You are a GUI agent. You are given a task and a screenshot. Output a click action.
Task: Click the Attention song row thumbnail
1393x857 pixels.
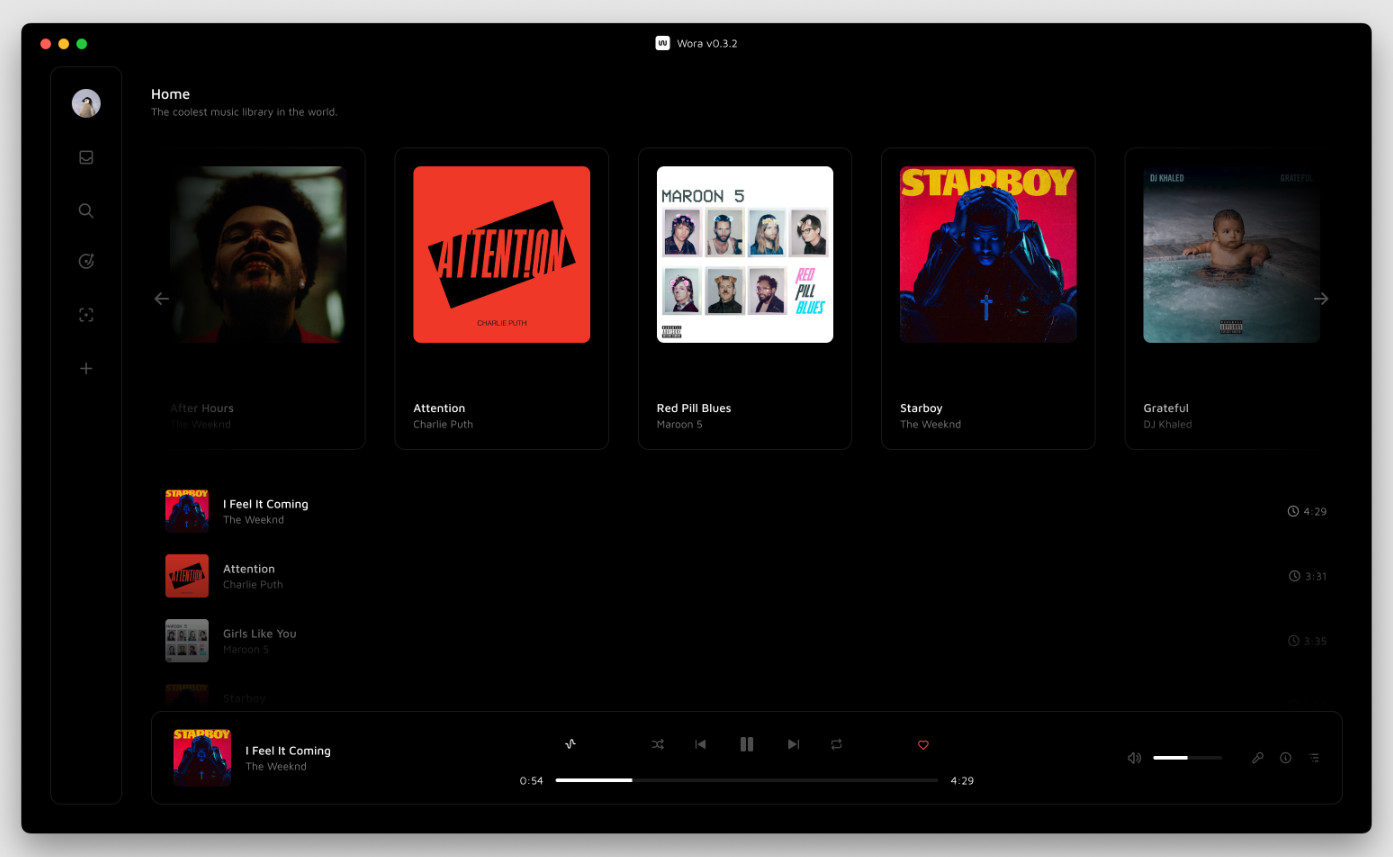pyautogui.click(x=187, y=576)
